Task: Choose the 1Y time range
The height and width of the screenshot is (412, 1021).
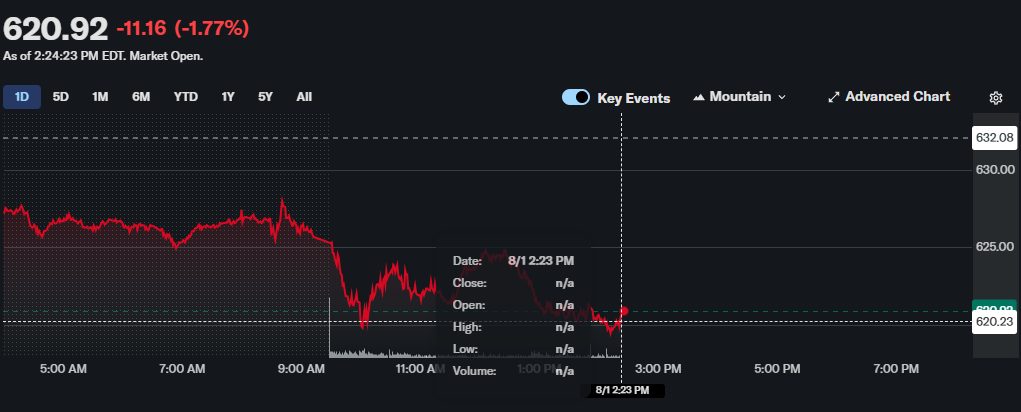Action: tap(228, 97)
